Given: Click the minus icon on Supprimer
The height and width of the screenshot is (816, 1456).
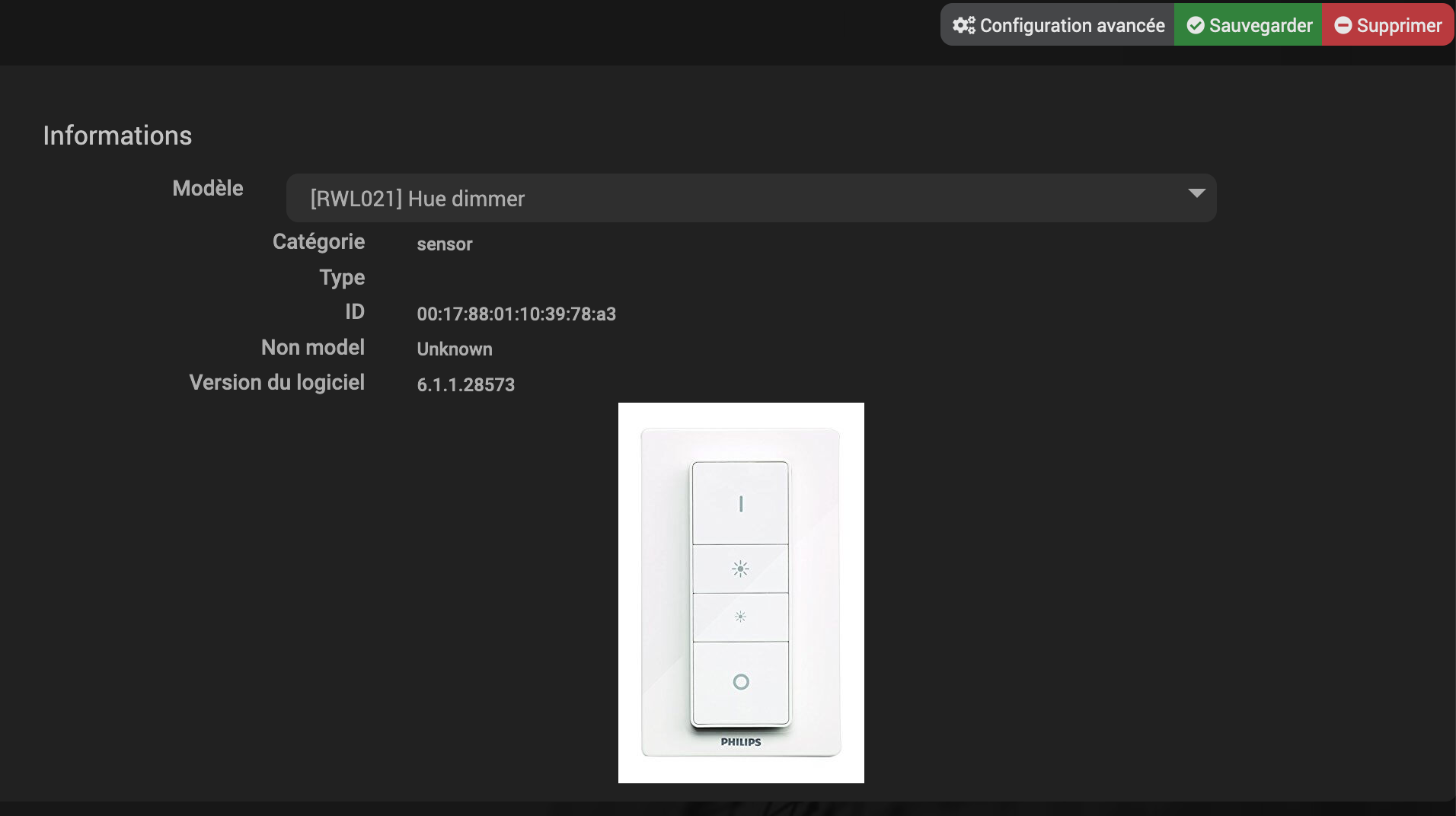Looking at the screenshot, I should click(1343, 25).
